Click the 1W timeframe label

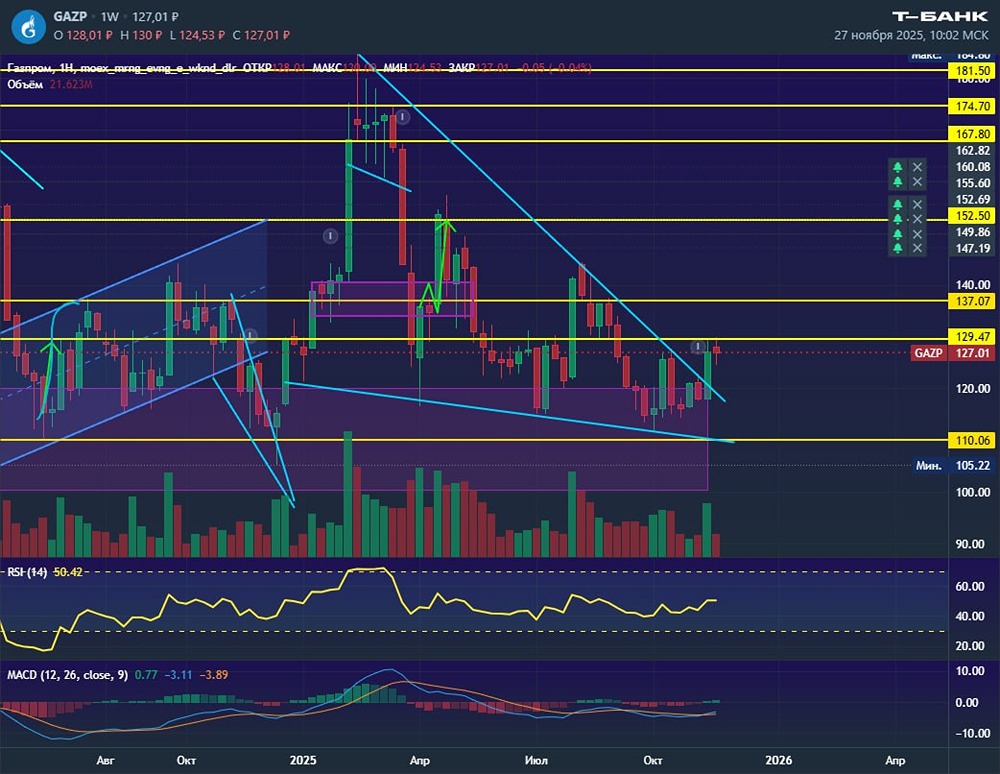(x=110, y=17)
